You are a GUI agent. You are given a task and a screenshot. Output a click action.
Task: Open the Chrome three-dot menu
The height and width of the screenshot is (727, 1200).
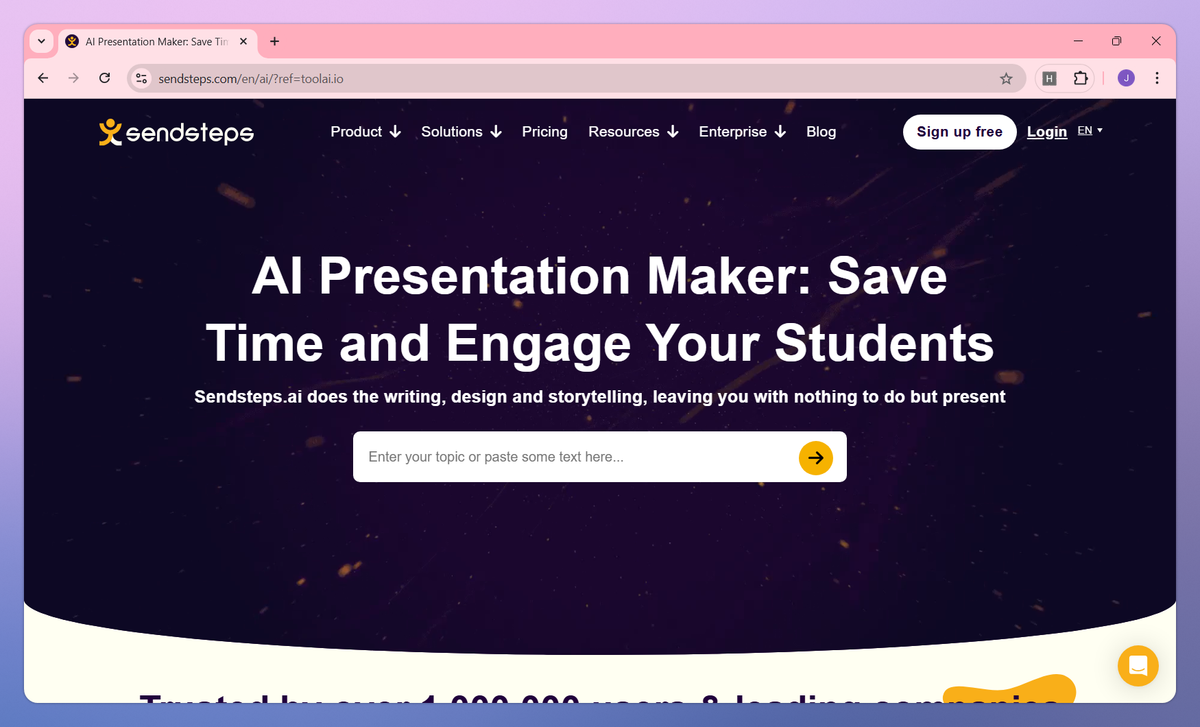coord(1157,78)
